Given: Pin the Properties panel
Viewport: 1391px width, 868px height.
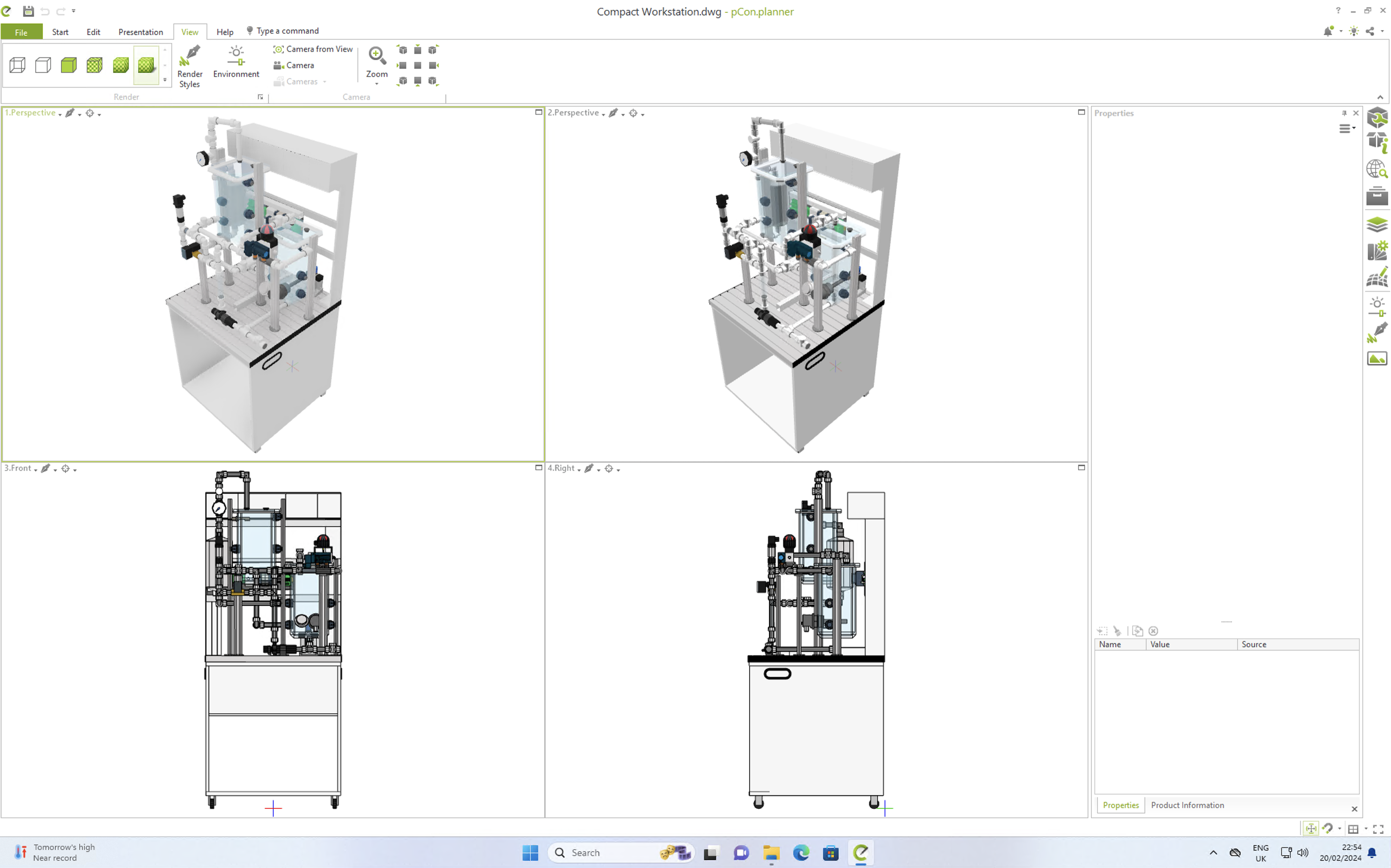Looking at the screenshot, I should 1344,113.
